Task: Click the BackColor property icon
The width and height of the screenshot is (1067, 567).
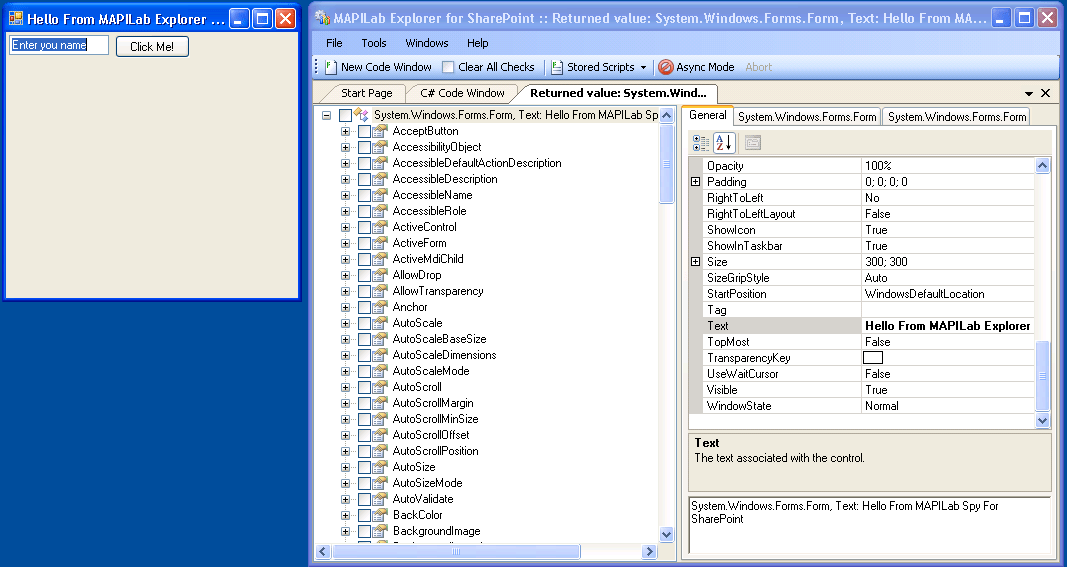Action: [x=380, y=515]
